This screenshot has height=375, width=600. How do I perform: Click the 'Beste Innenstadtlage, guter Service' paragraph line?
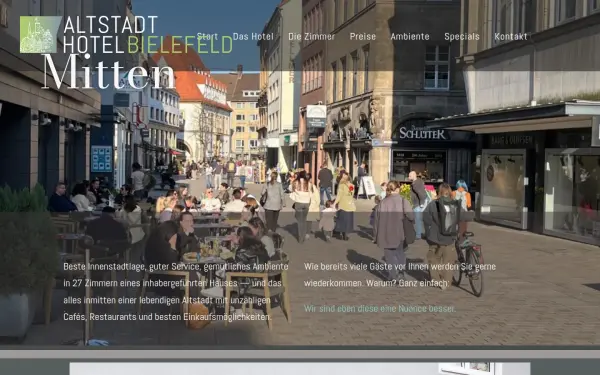point(176,267)
